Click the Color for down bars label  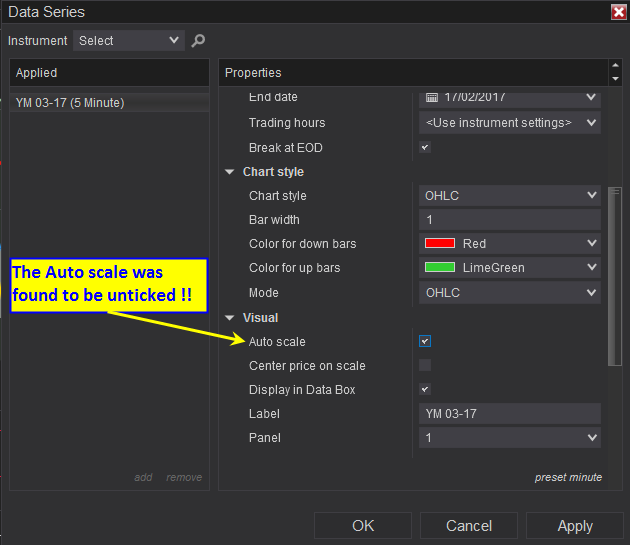pos(303,244)
